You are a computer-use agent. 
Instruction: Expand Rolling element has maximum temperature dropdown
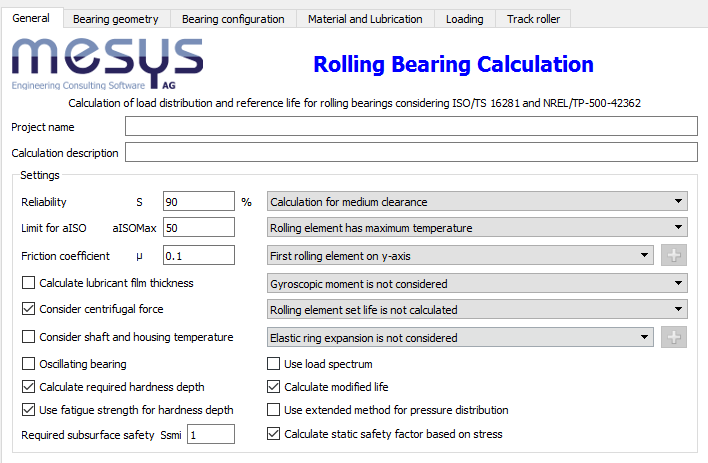coord(477,228)
